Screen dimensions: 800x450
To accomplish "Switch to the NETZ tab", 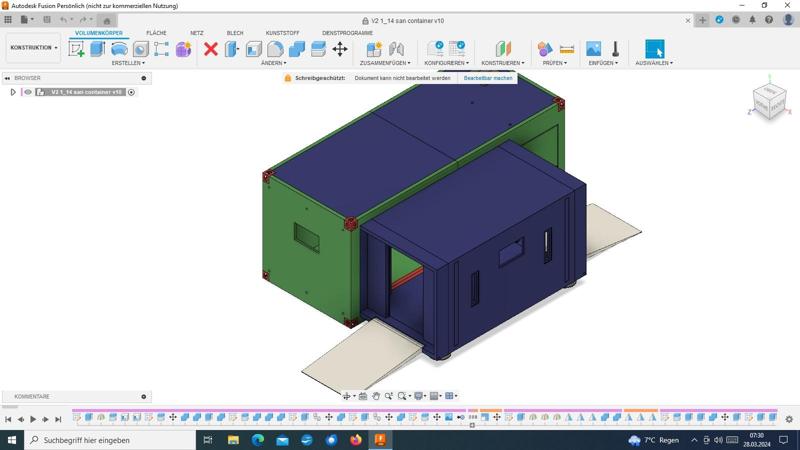I will 196,33.
